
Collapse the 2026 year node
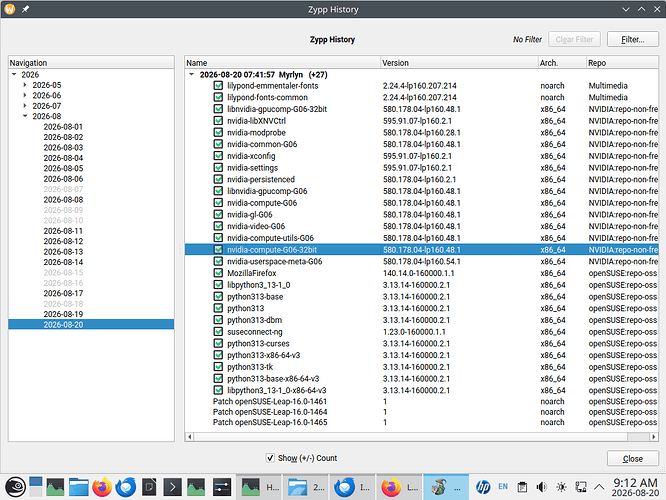14,74
